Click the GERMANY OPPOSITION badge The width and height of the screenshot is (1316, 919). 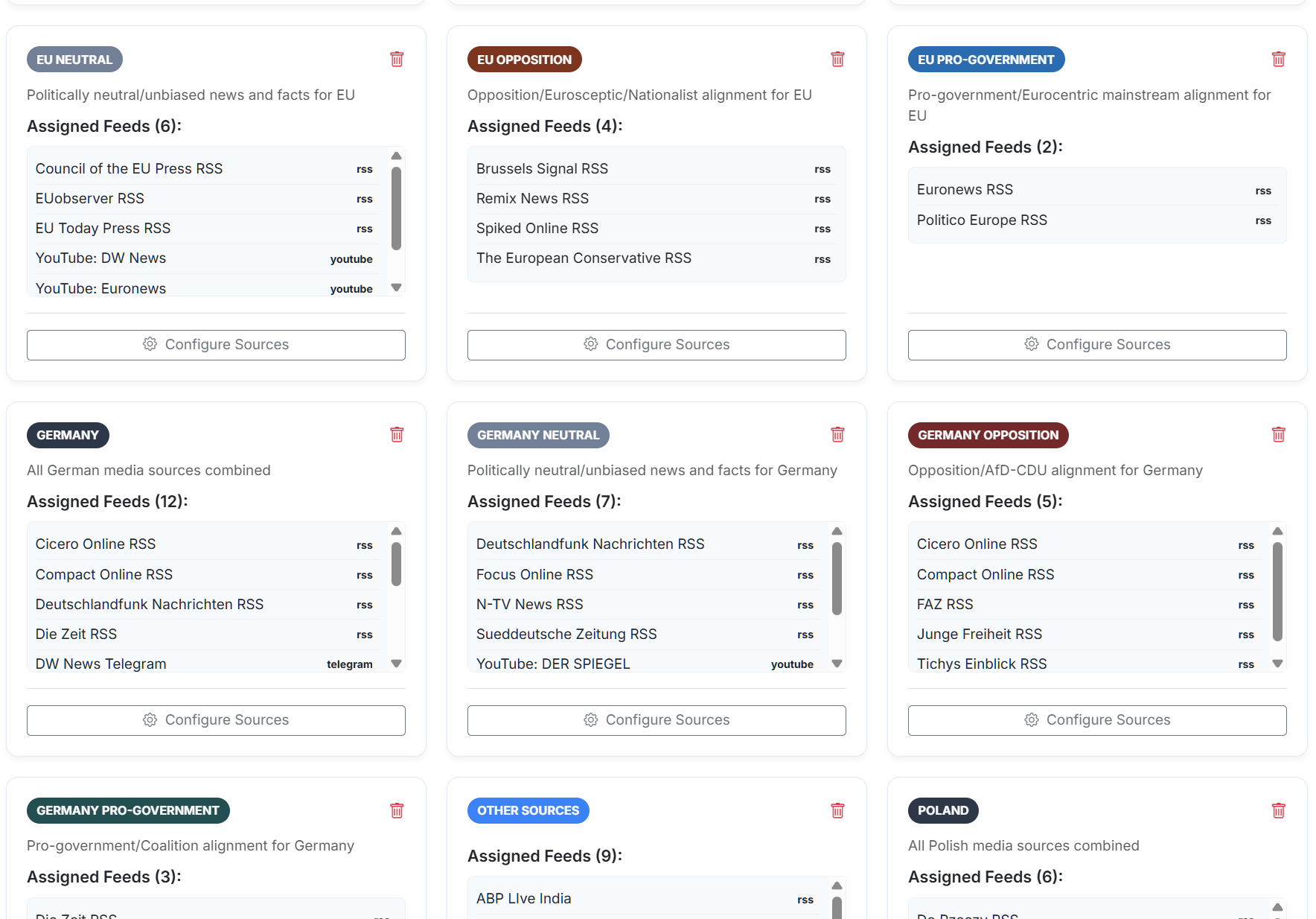tap(988, 435)
